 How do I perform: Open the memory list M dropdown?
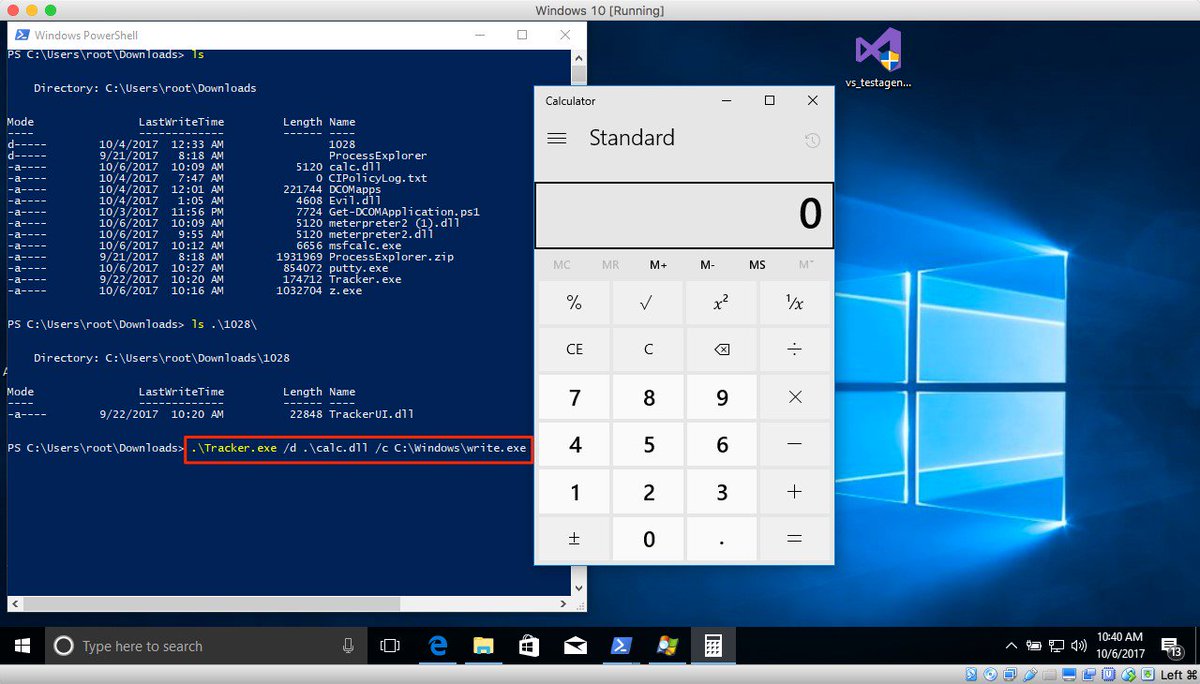click(806, 265)
